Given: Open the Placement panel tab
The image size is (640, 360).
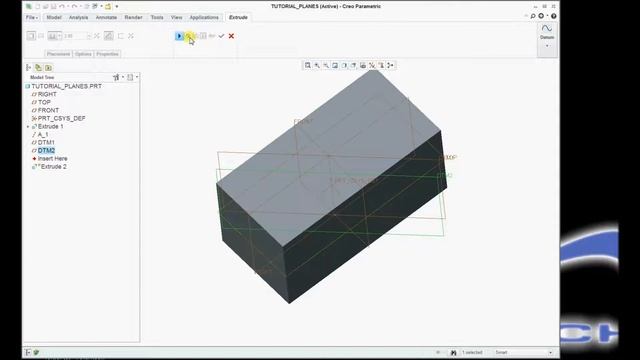Looking at the screenshot, I should pos(58,54).
